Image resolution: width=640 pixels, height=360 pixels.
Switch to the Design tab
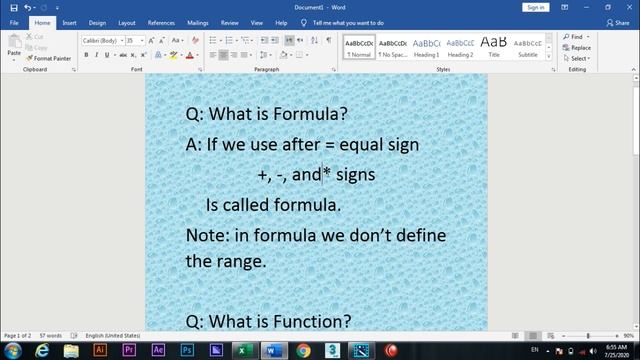[x=97, y=23]
